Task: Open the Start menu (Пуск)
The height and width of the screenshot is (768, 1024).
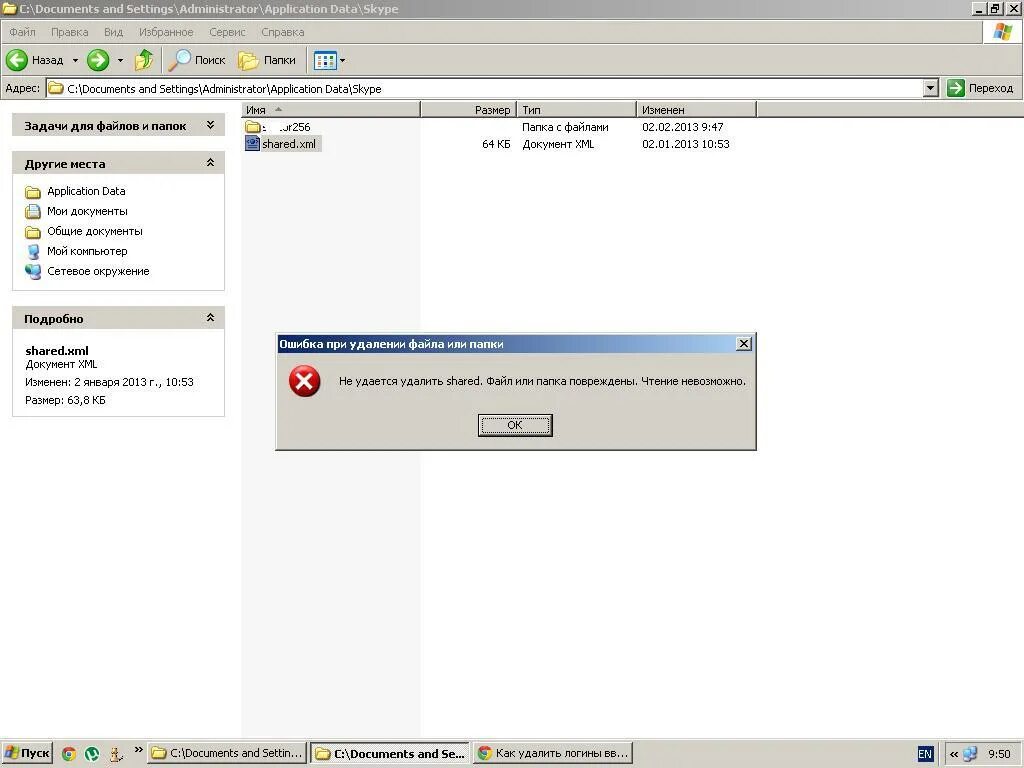Action: [x=27, y=754]
